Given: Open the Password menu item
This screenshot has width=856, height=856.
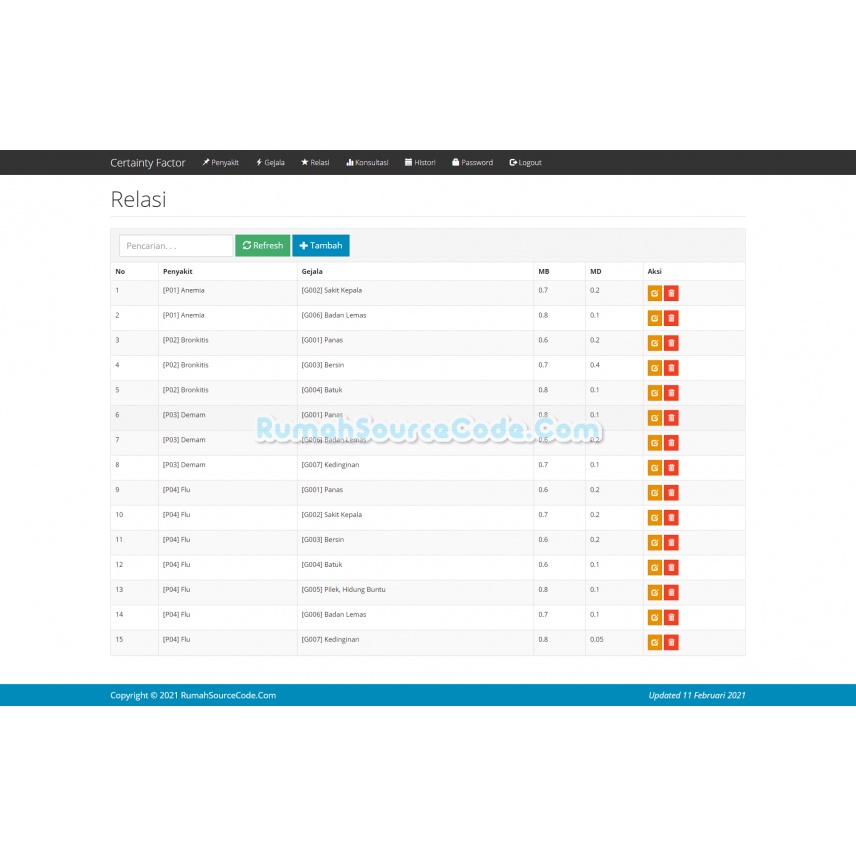Looking at the screenshot, I should click(473, 163).
